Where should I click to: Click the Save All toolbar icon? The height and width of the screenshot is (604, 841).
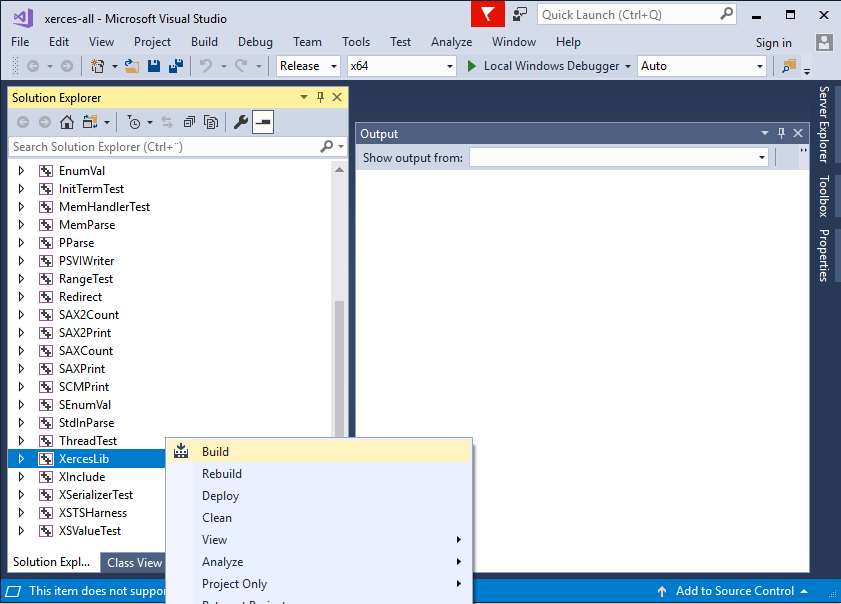(x=176, y=66)
